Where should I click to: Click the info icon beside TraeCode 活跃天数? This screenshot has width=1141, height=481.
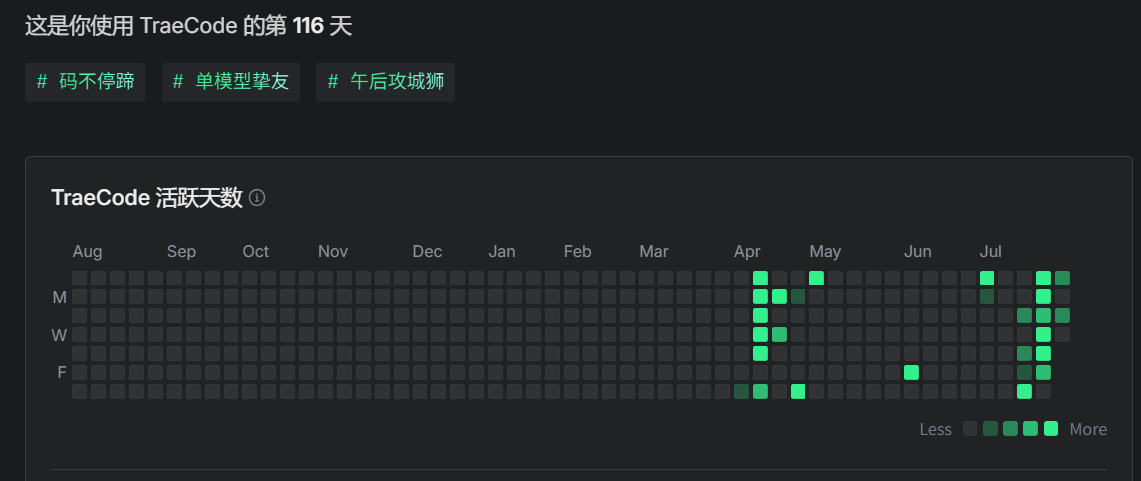point(257,198)
